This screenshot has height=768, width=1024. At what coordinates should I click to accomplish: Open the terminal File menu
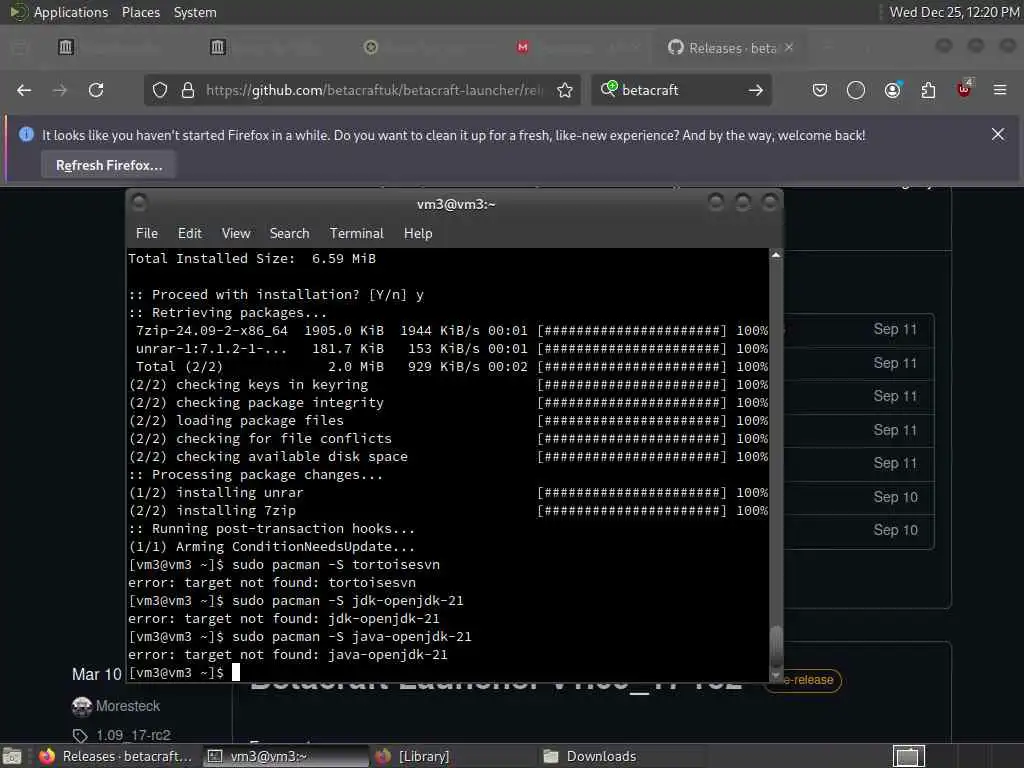click(x=146, y=233)
